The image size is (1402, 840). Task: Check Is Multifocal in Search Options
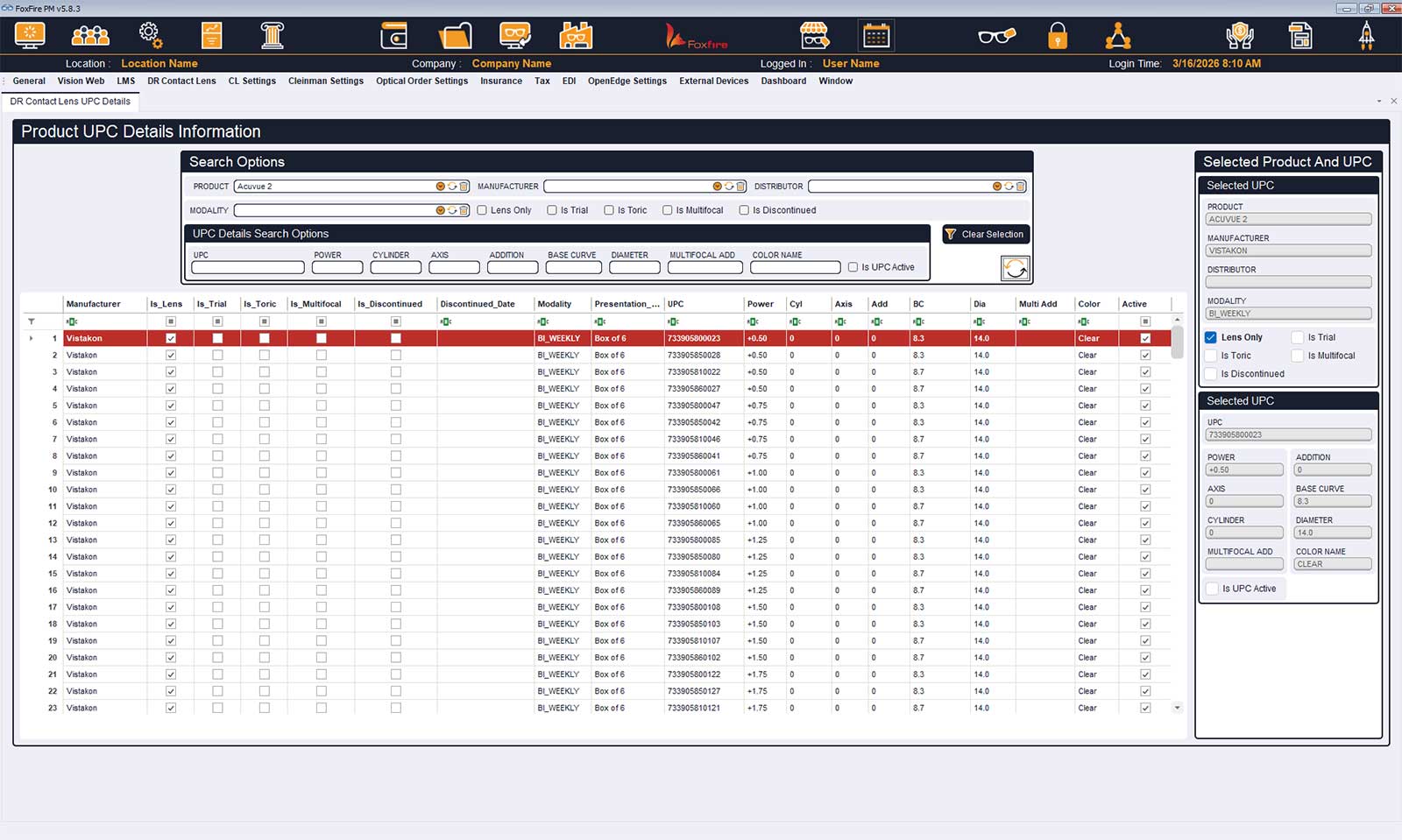[x=668, y=210]
